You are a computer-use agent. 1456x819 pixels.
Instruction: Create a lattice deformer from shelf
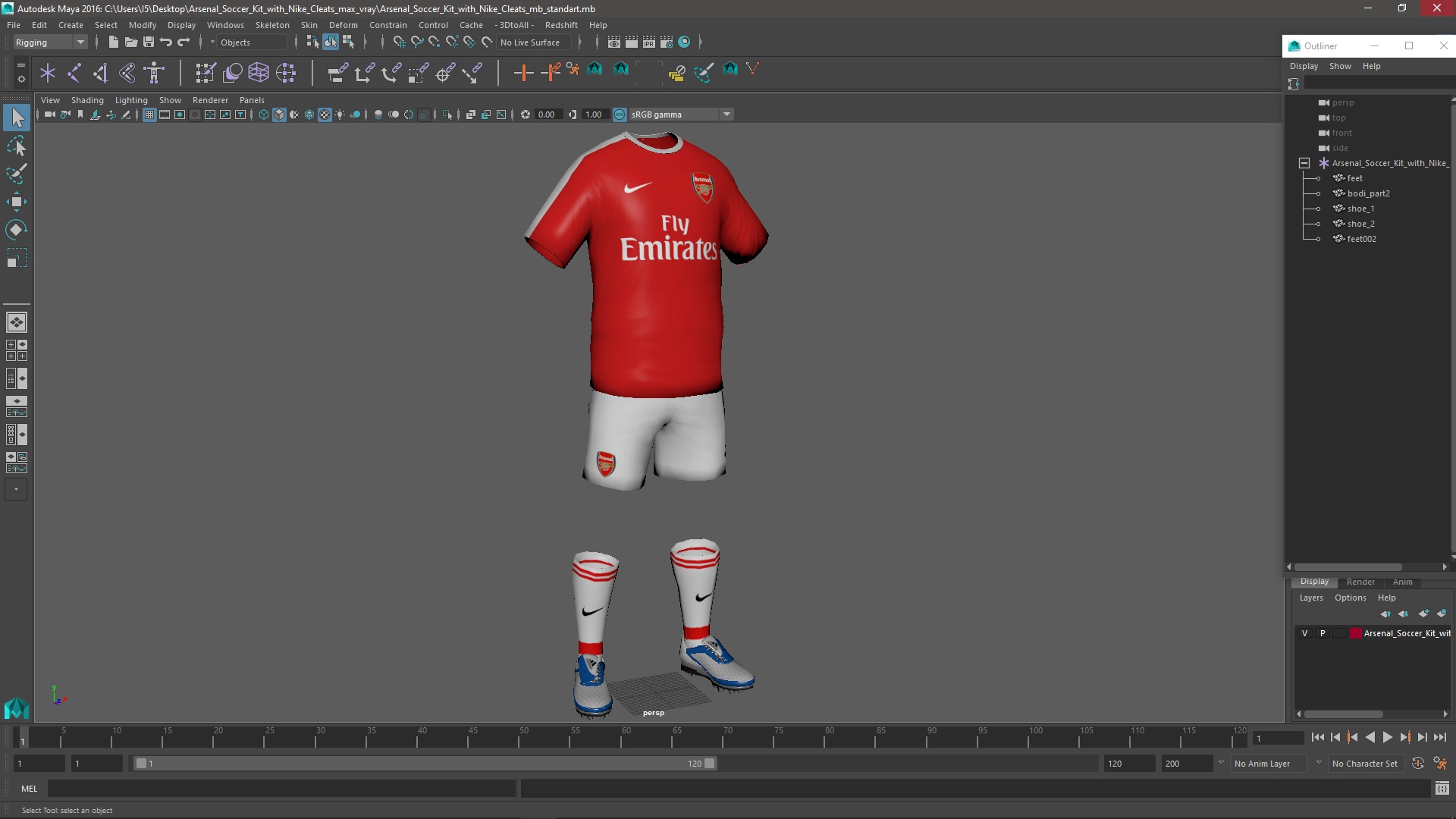pos(259,73)
